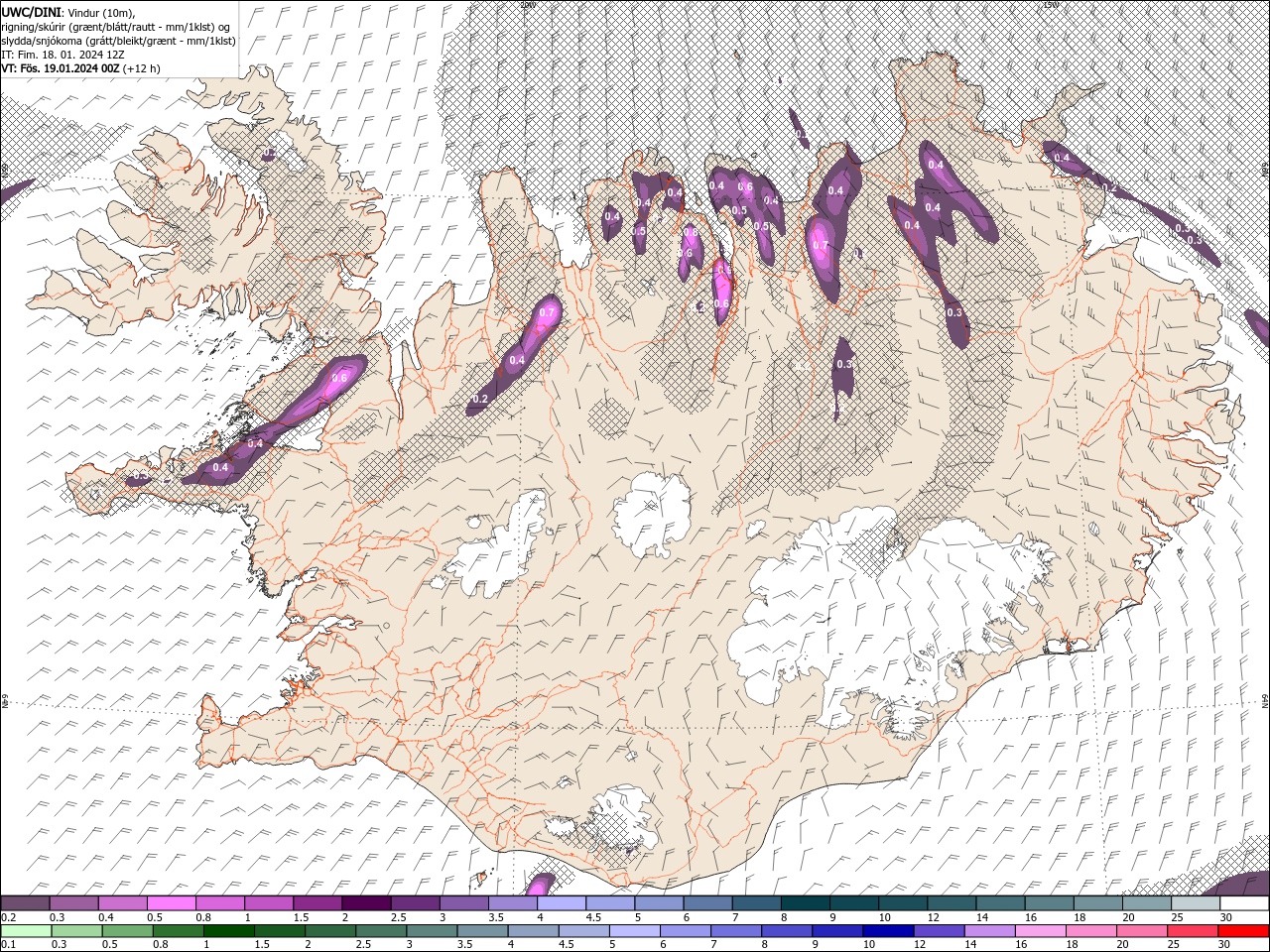The image size is (1270, 952).
Task: Click the bright pink swatch between 0.5 and 0.8
Action: [x=171, y=903]
